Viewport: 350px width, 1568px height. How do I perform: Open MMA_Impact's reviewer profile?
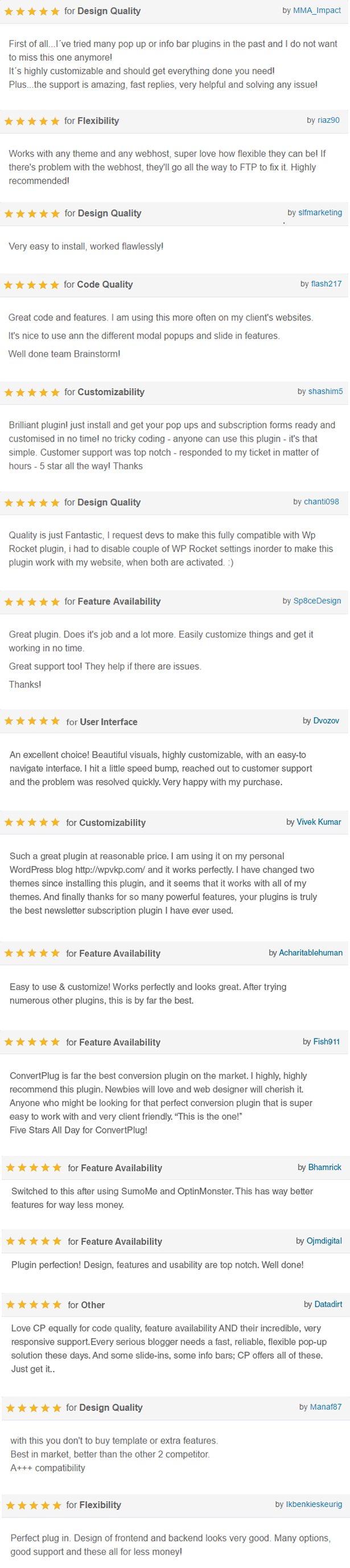click(316, 10)
